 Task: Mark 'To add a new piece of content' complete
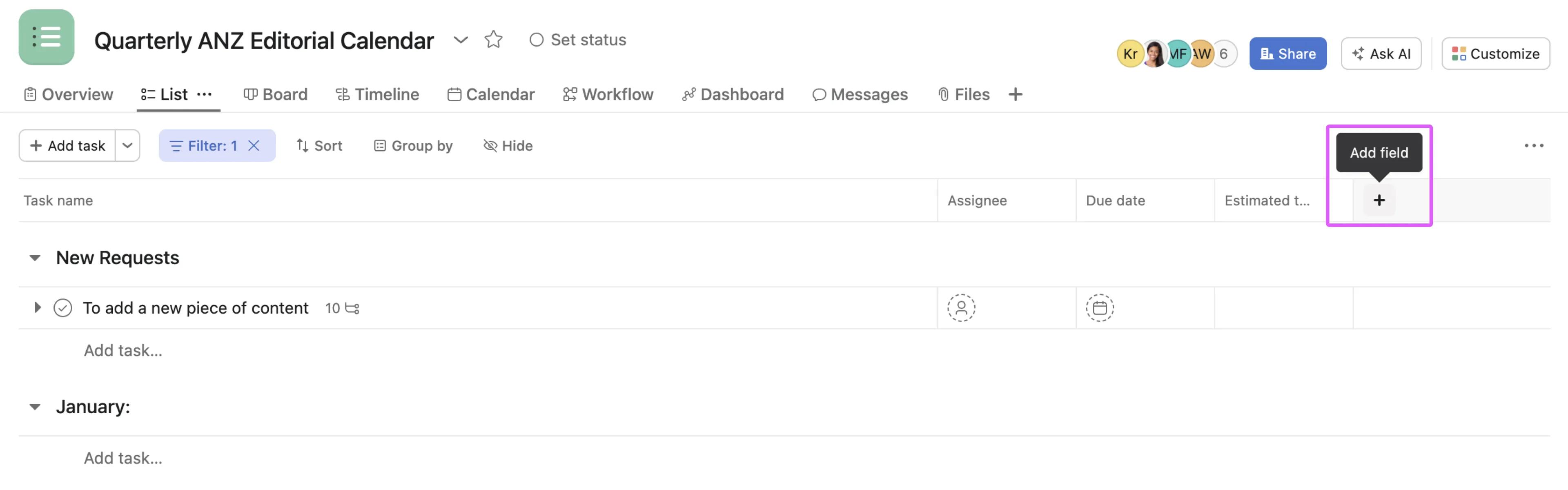pos(63,308)
